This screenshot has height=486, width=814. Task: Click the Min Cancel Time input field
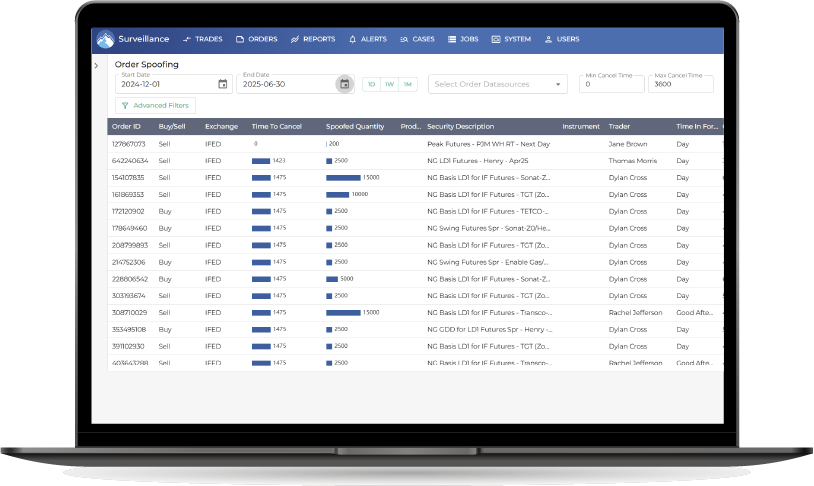(x=610, y=85)
